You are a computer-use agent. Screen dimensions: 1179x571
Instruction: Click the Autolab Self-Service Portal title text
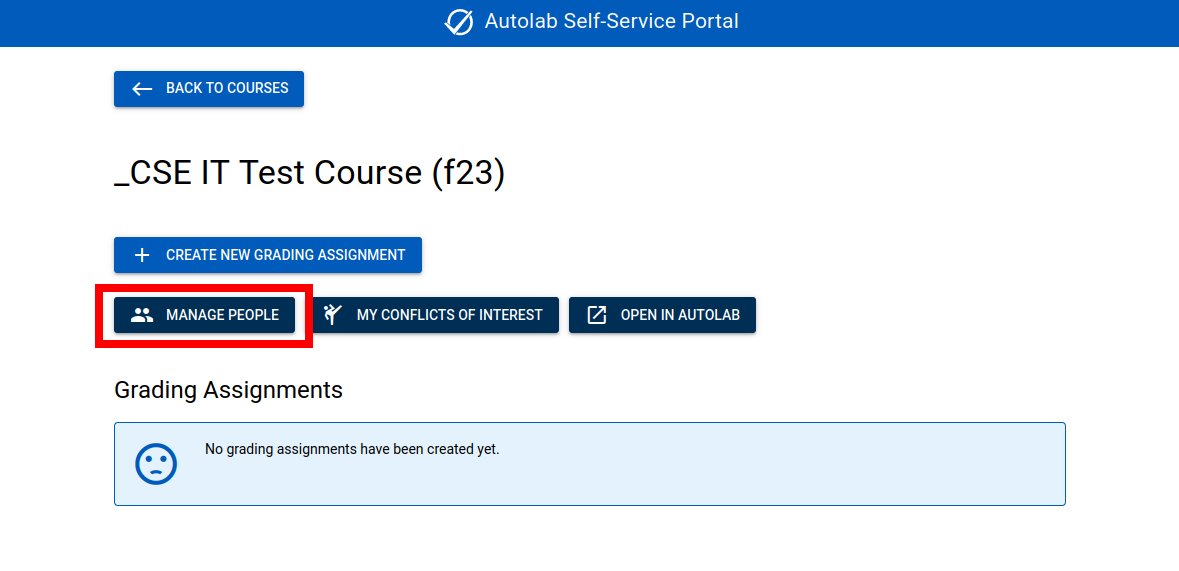[x=611, y=22]
